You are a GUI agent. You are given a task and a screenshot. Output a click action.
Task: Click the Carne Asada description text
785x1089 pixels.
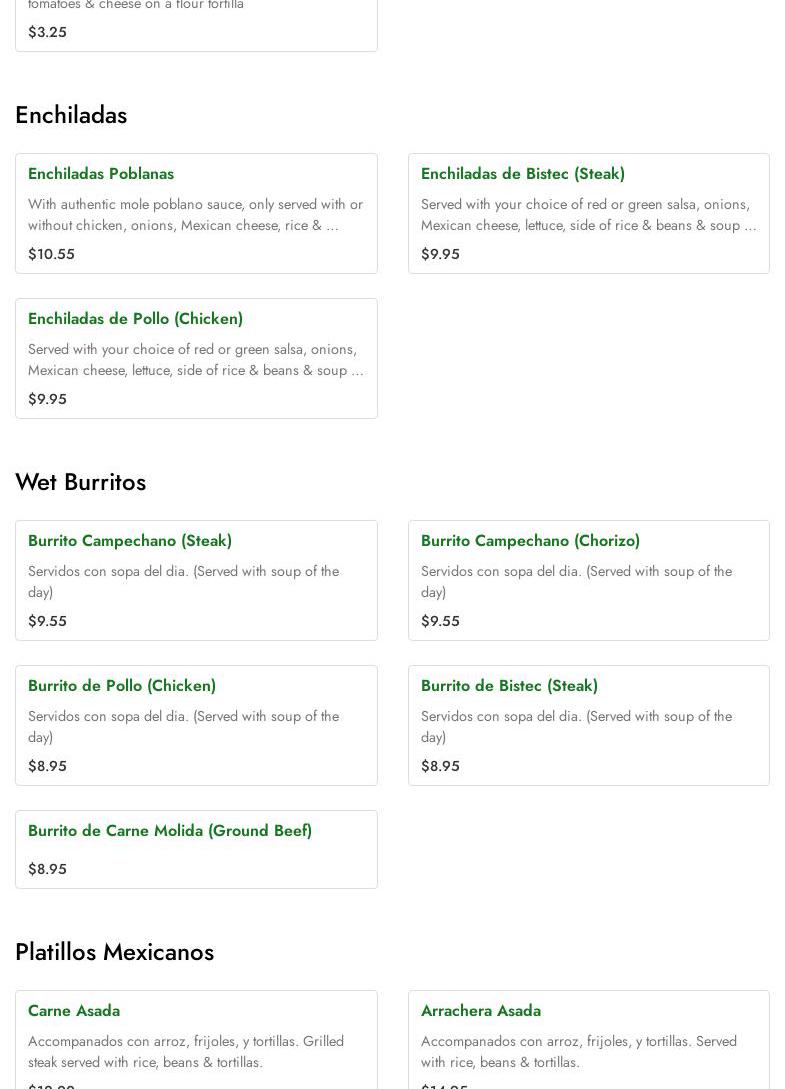(186, 1052)
